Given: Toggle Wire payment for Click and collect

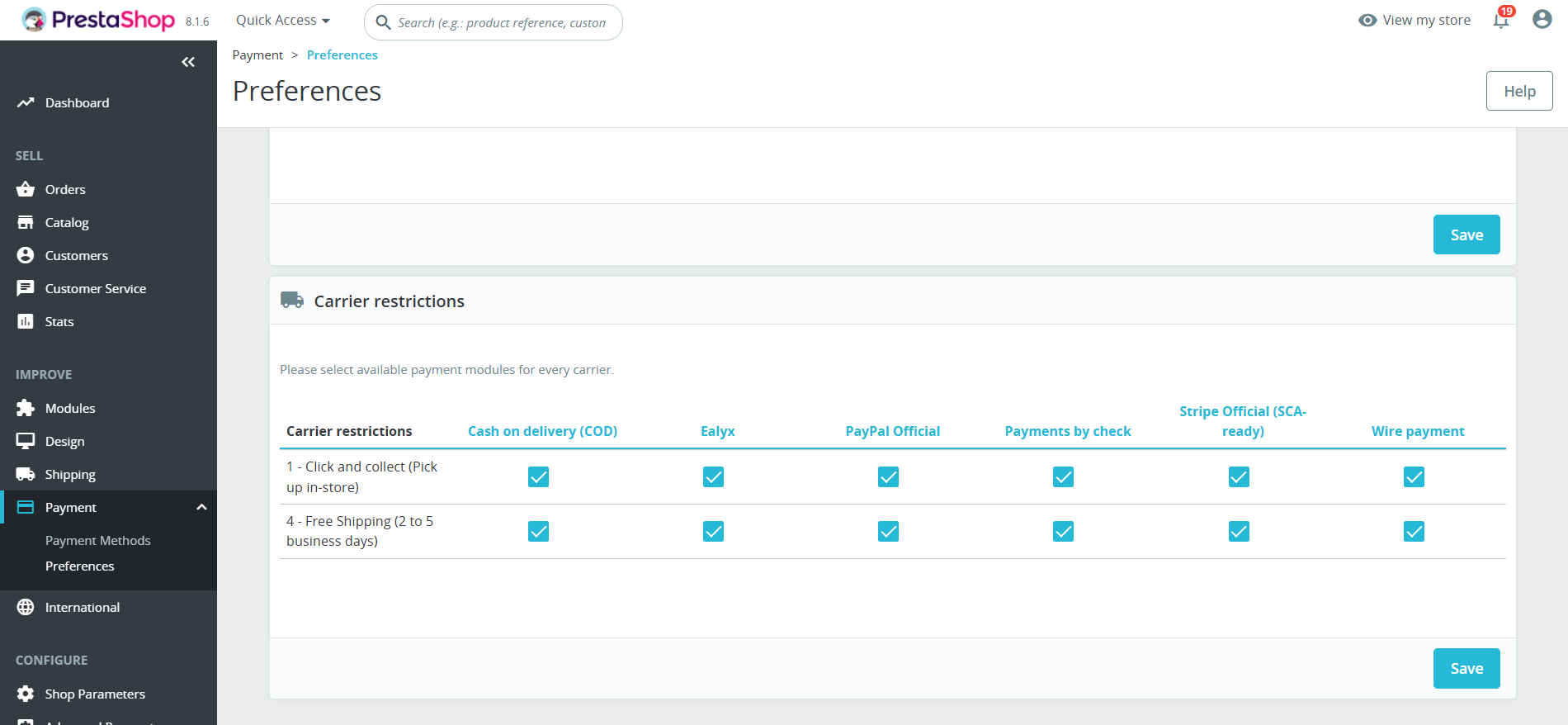Looking at the screenshot, I should (x=1414, y=476).
